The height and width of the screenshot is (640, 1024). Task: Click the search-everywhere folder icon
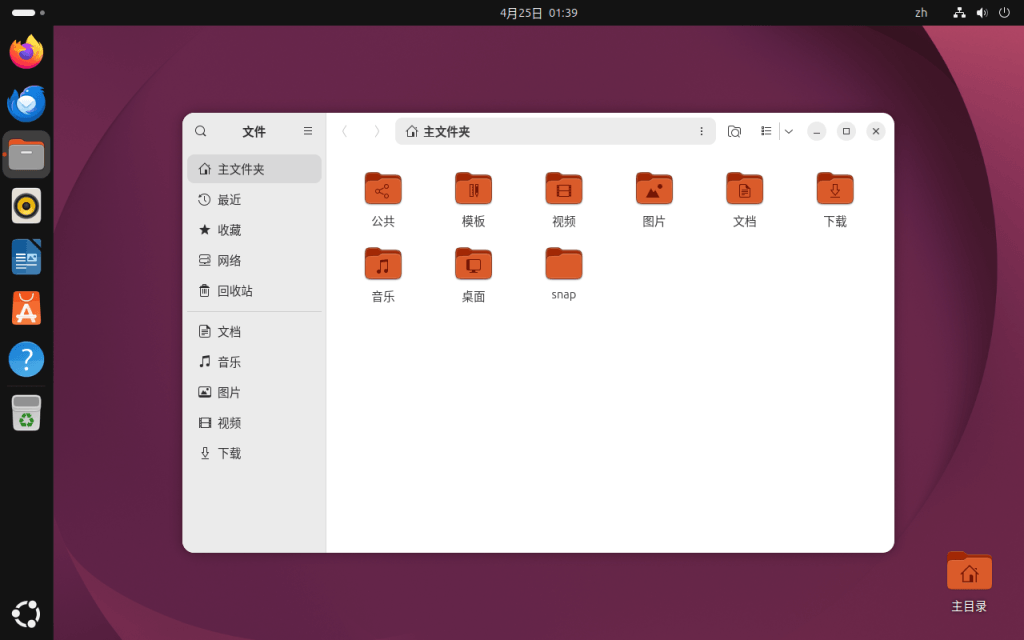click(x=734, y=131)
